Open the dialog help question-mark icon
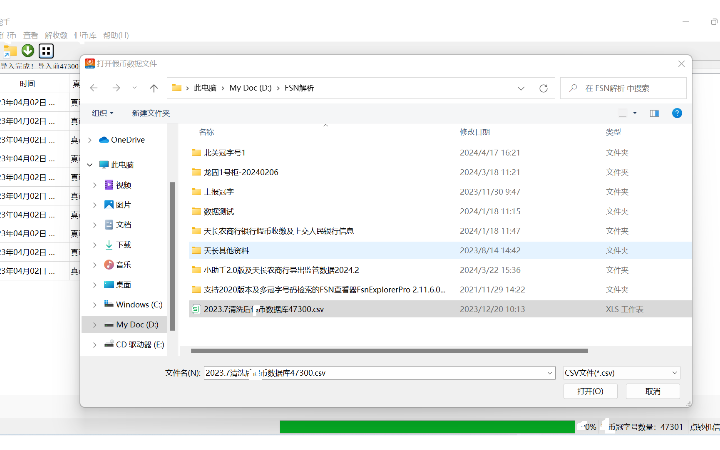Viewport: 720px width, 450px height. pos(677,113)
